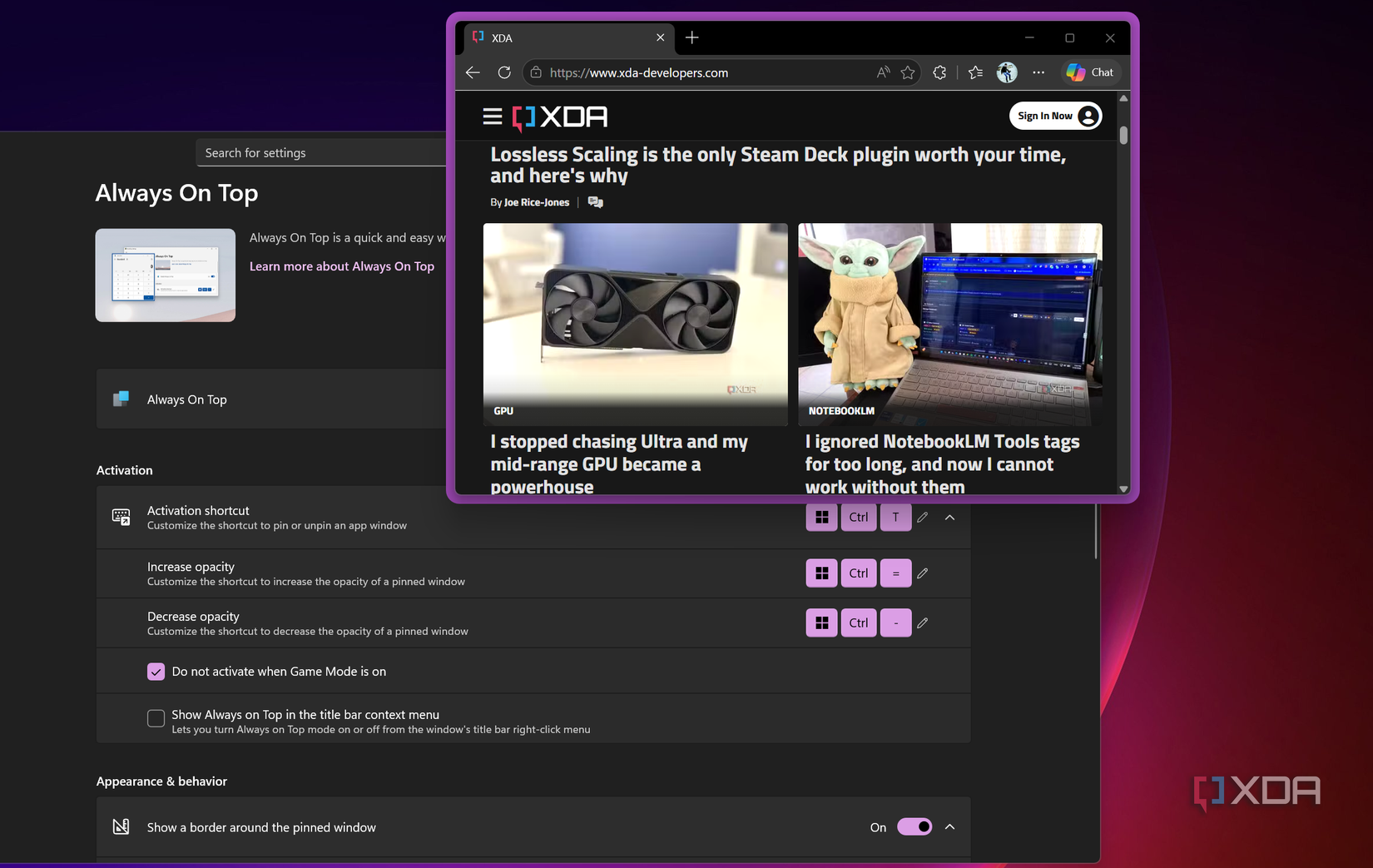This screenshot has width=1373, height=868.
Task: Go back in the Edge browser
Action: pos(473,72)
